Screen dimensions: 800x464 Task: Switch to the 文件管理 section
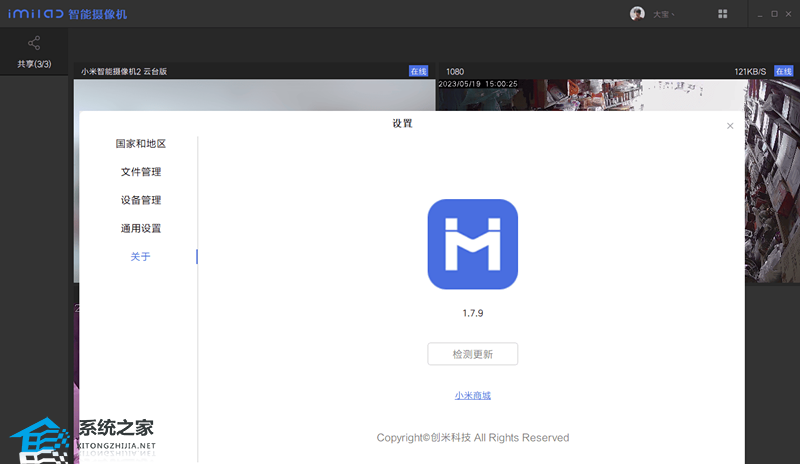(140, 172)
